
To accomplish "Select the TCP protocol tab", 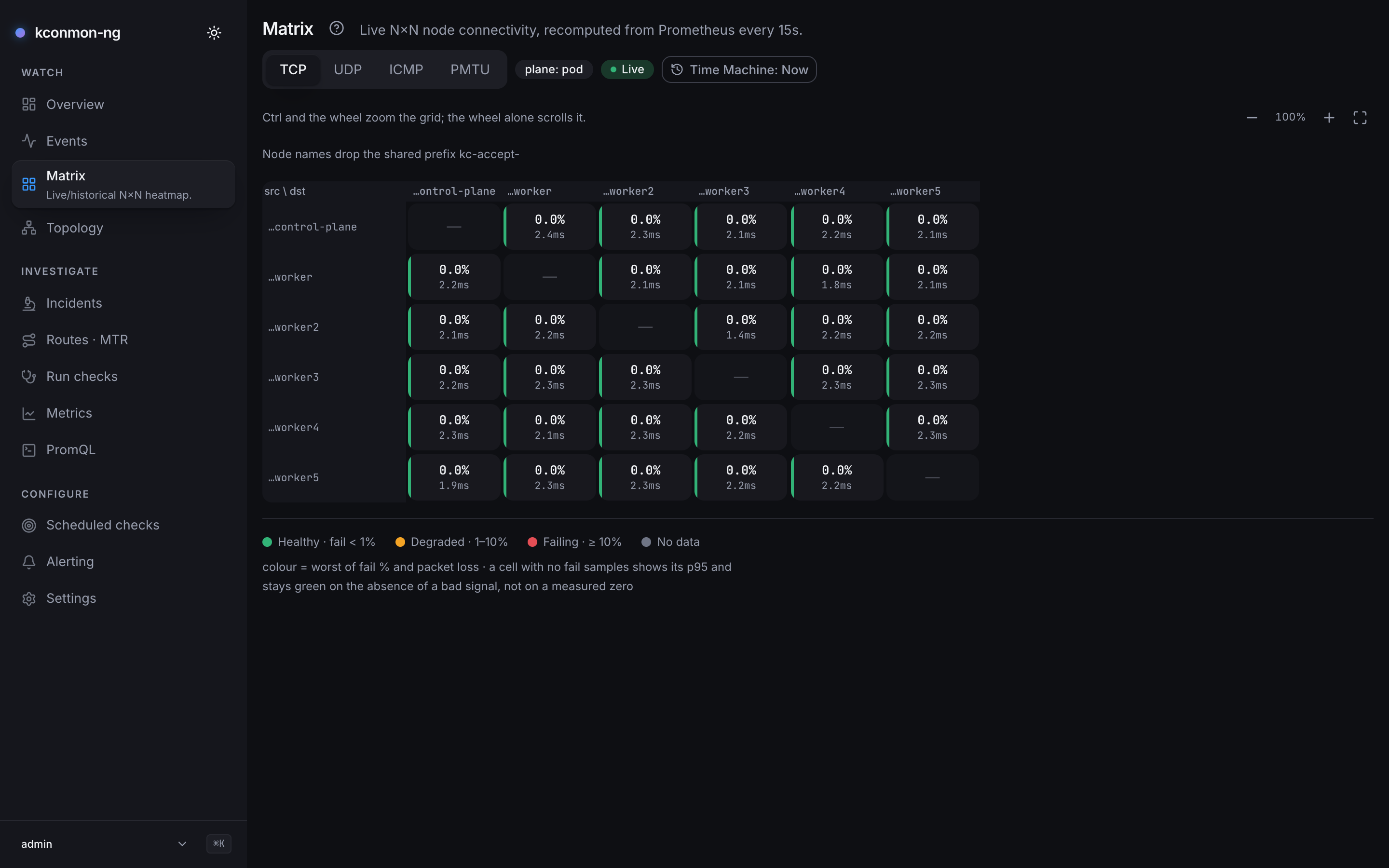I will click(293, 69).
